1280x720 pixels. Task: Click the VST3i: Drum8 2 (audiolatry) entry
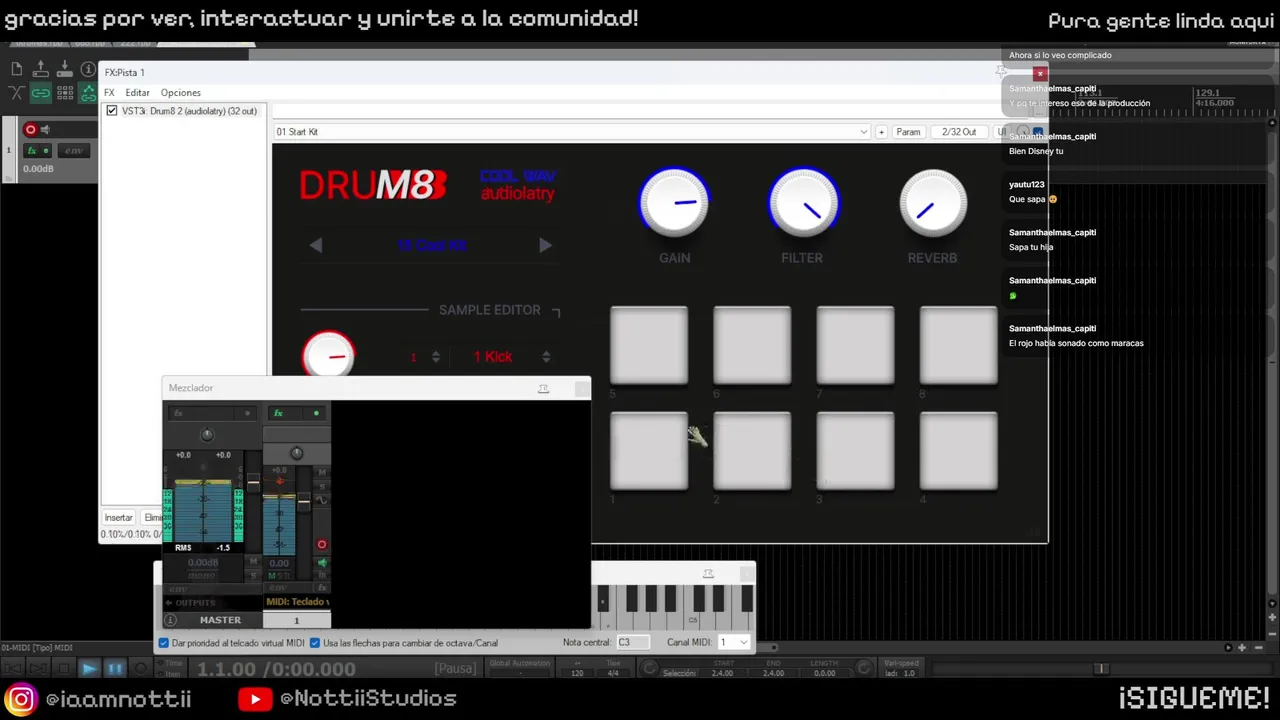click(189, 111)
